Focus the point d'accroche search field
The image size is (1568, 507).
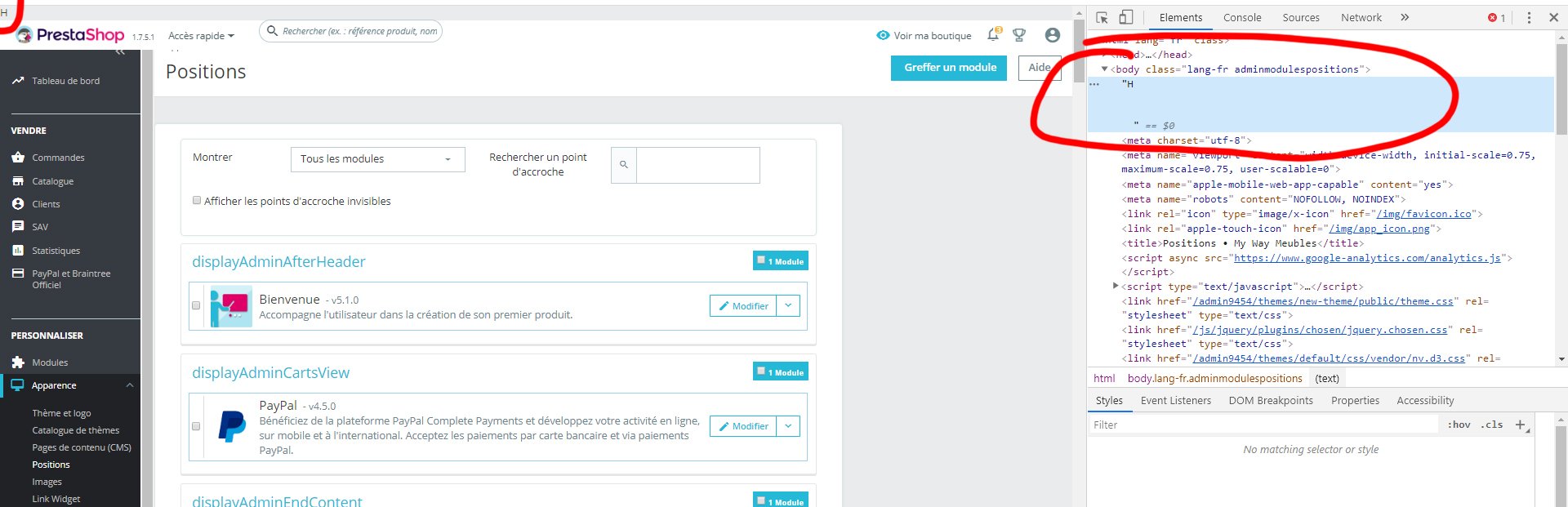pos(698,165)
